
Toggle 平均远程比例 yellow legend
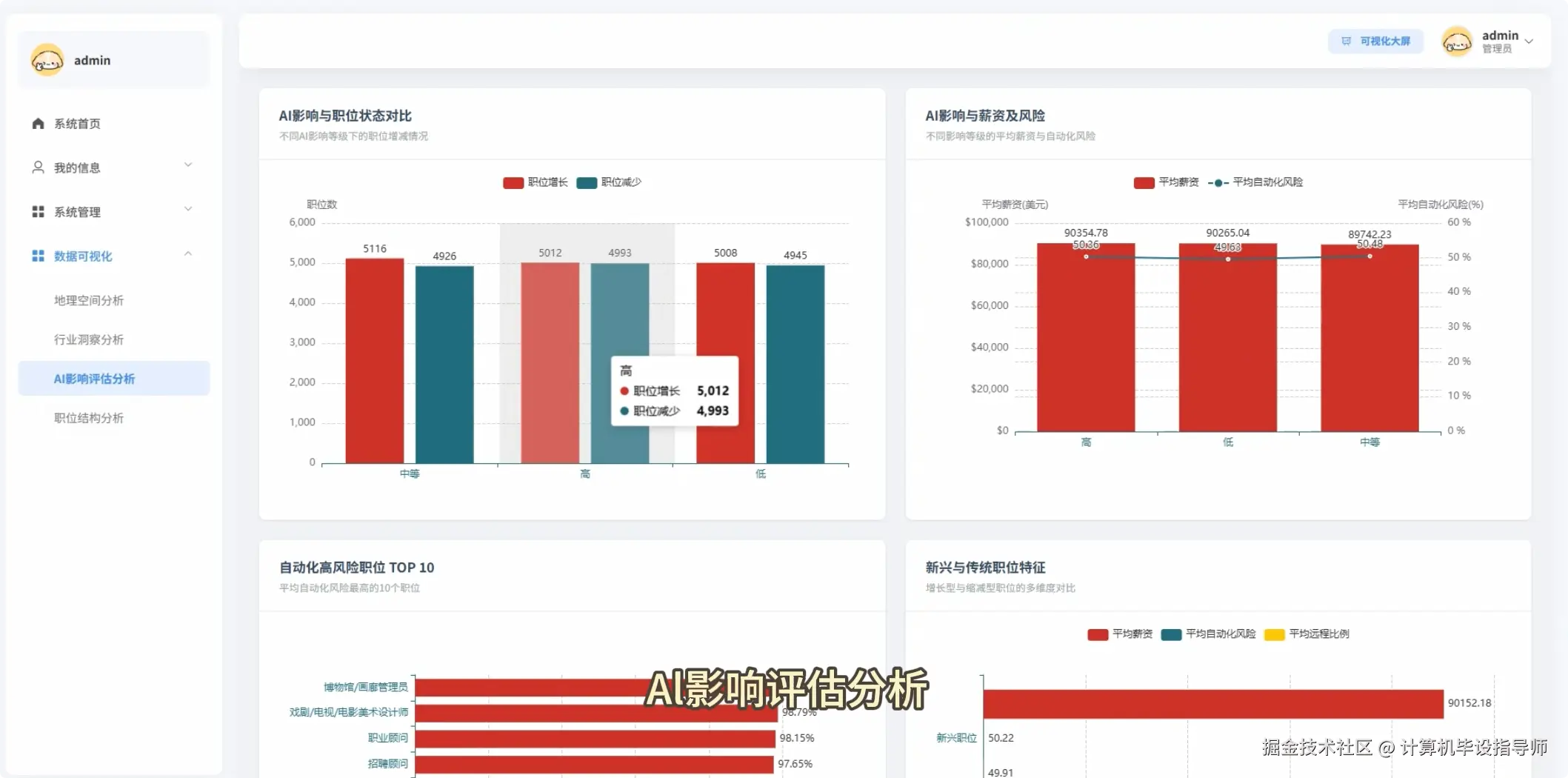point(1307,634)
